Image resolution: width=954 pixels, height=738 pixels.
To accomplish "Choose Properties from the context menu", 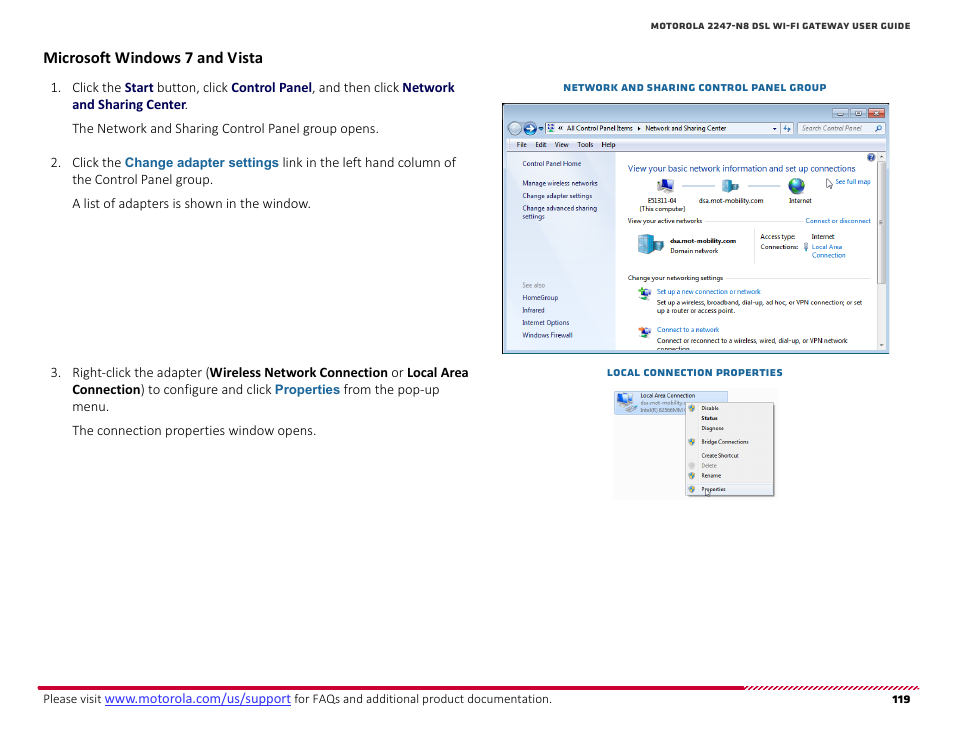I will point(713,488).
